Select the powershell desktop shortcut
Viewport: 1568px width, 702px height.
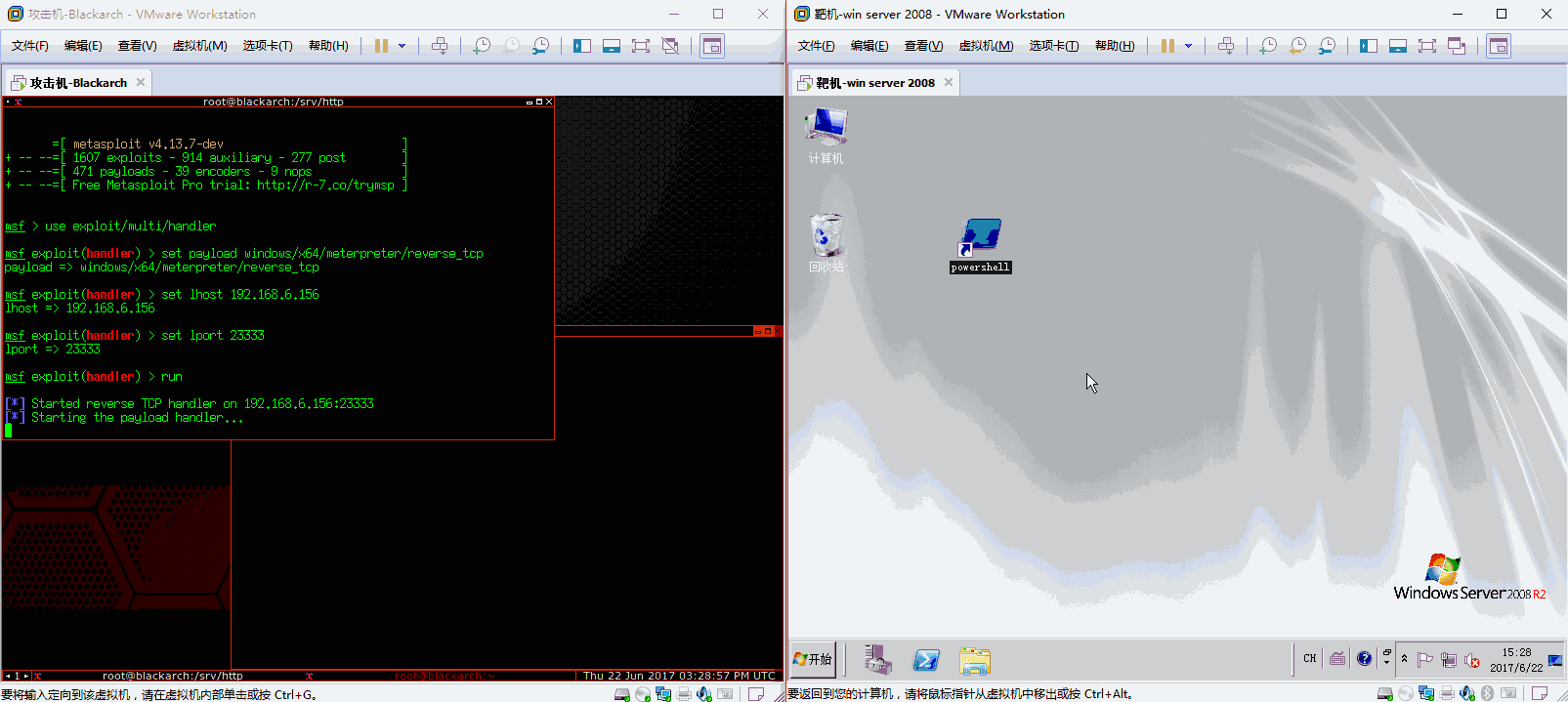tap(981, 246)
